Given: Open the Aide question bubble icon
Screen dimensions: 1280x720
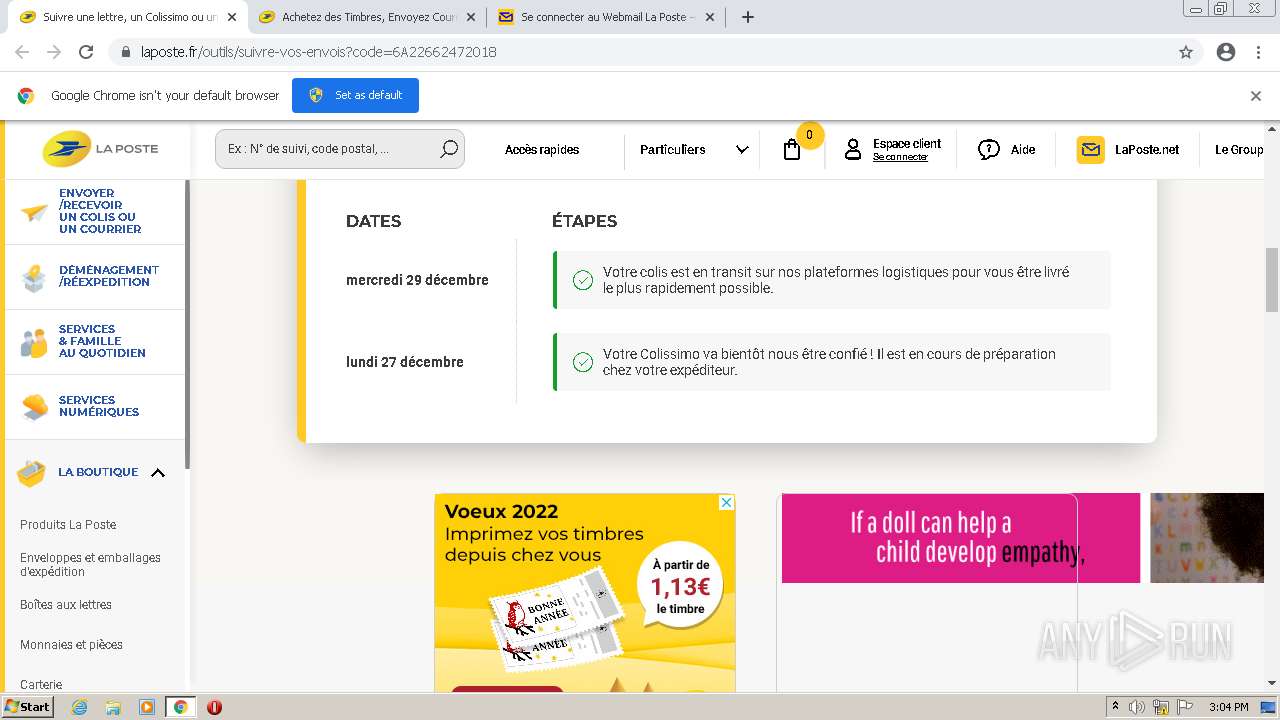Looking at the screenshot, I should (x=989, y=150).
